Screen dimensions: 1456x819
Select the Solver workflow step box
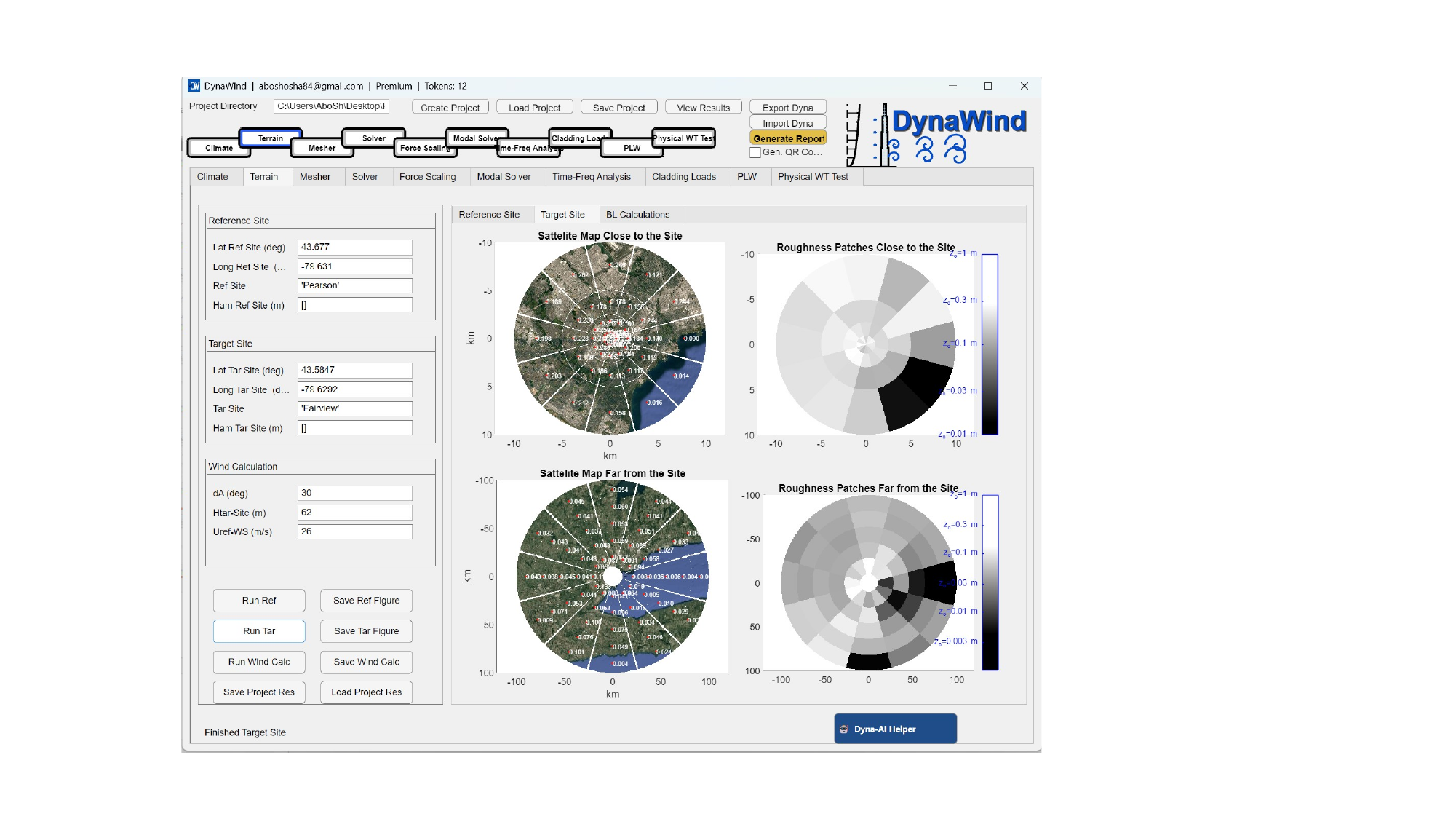[373, 138]
